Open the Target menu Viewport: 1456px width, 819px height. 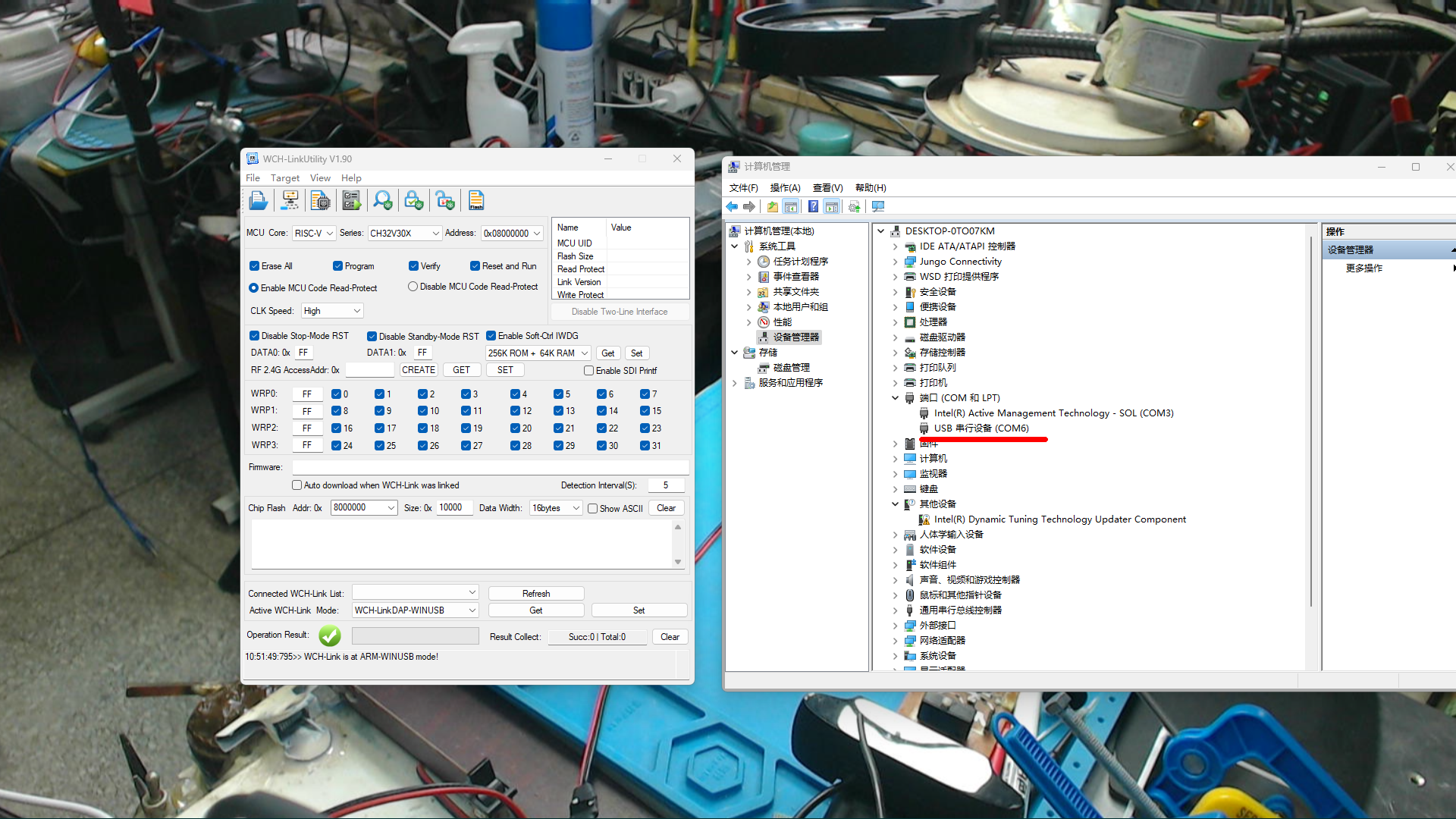point(285,177)
